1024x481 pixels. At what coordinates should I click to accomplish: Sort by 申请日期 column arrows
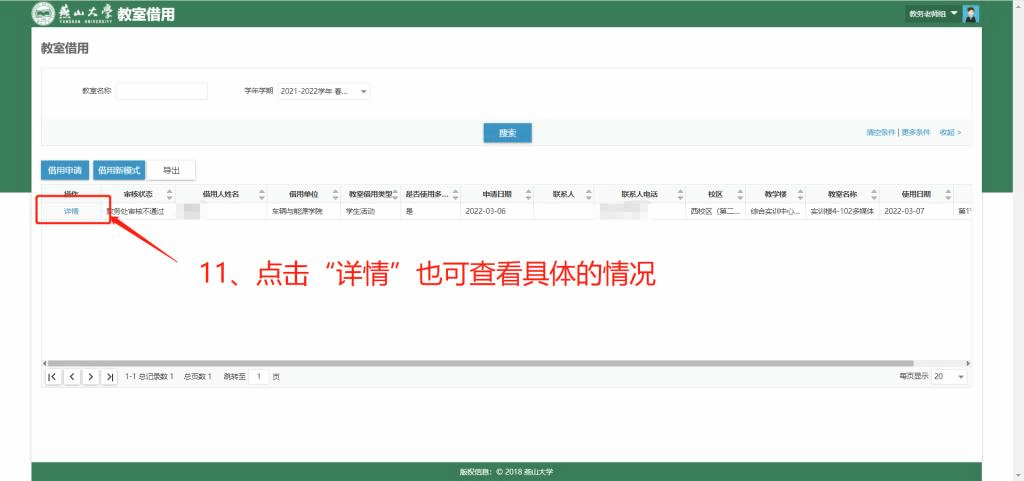(526, 194)
